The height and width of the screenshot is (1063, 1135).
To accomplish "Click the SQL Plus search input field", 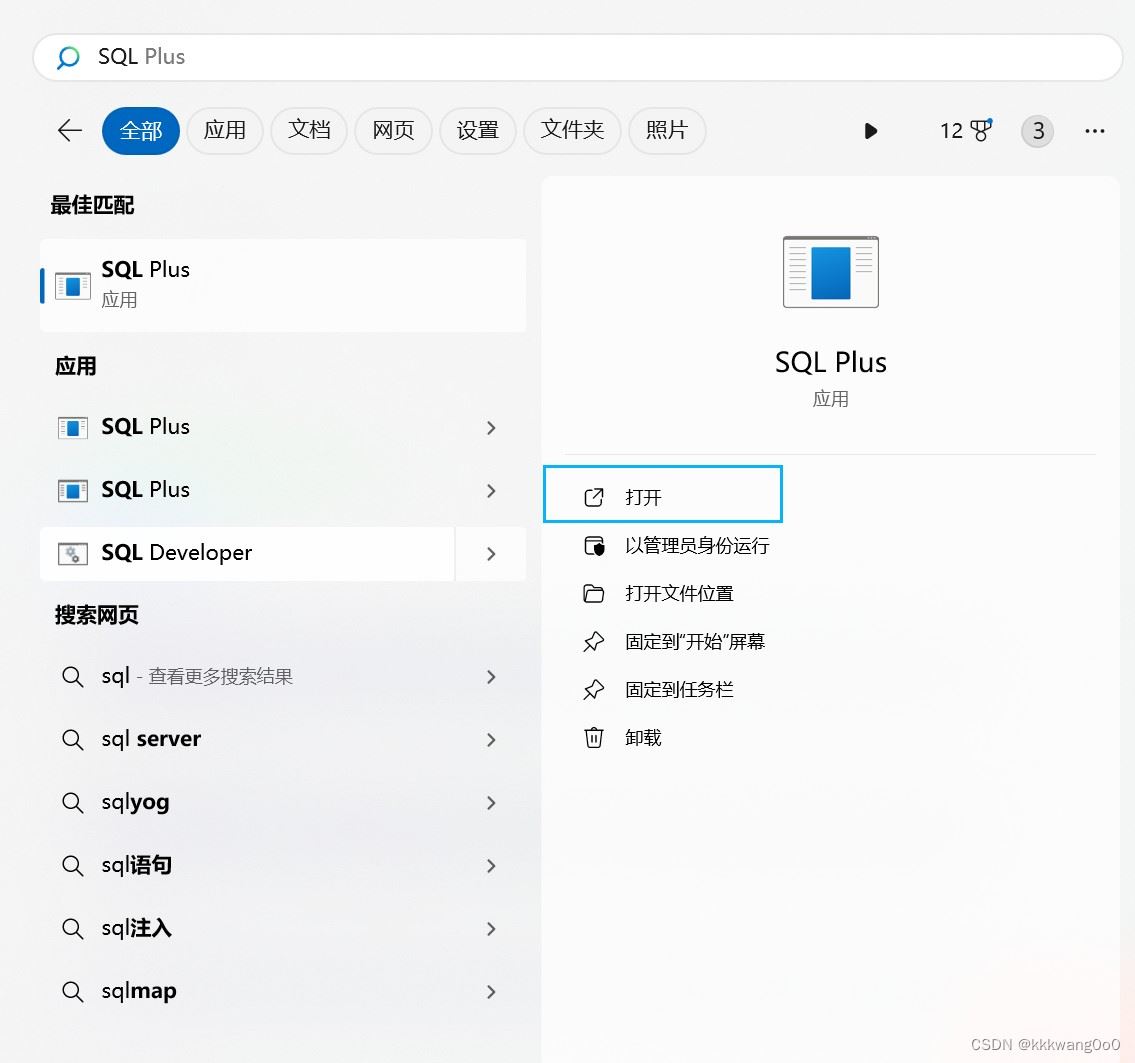I will (578, 57).
